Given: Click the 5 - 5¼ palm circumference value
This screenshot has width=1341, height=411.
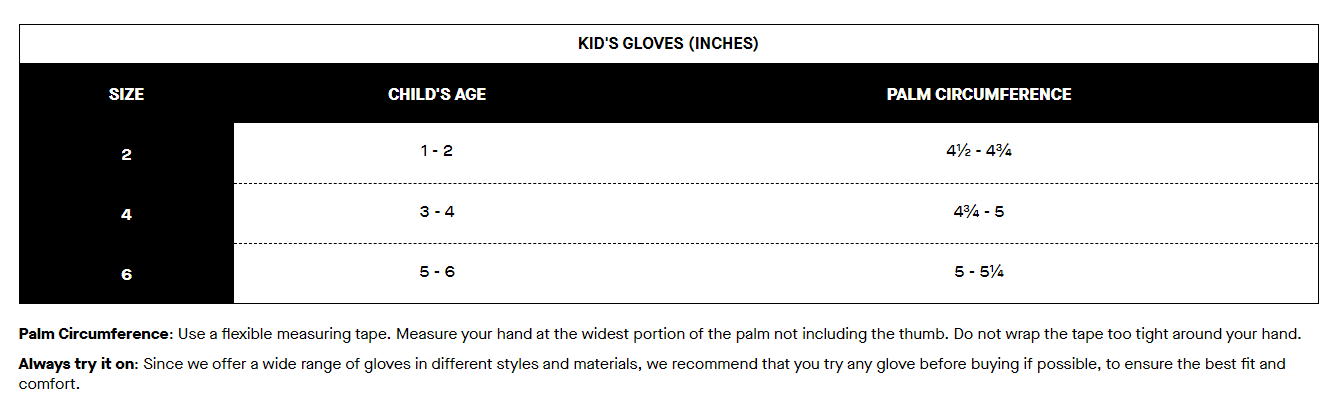Looking at the screenshot, I should coord(978,271).
